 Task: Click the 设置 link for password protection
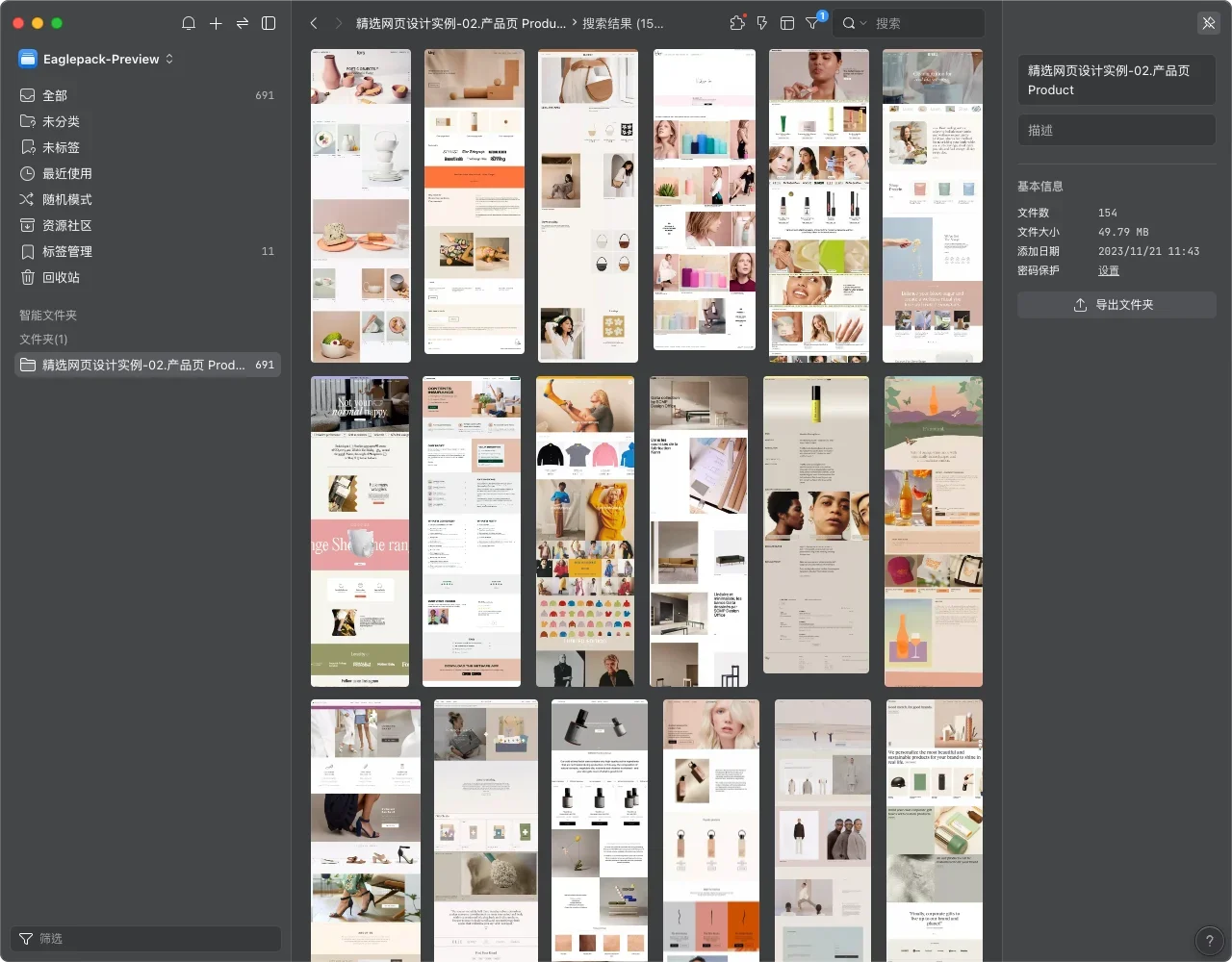(1109, 270)
